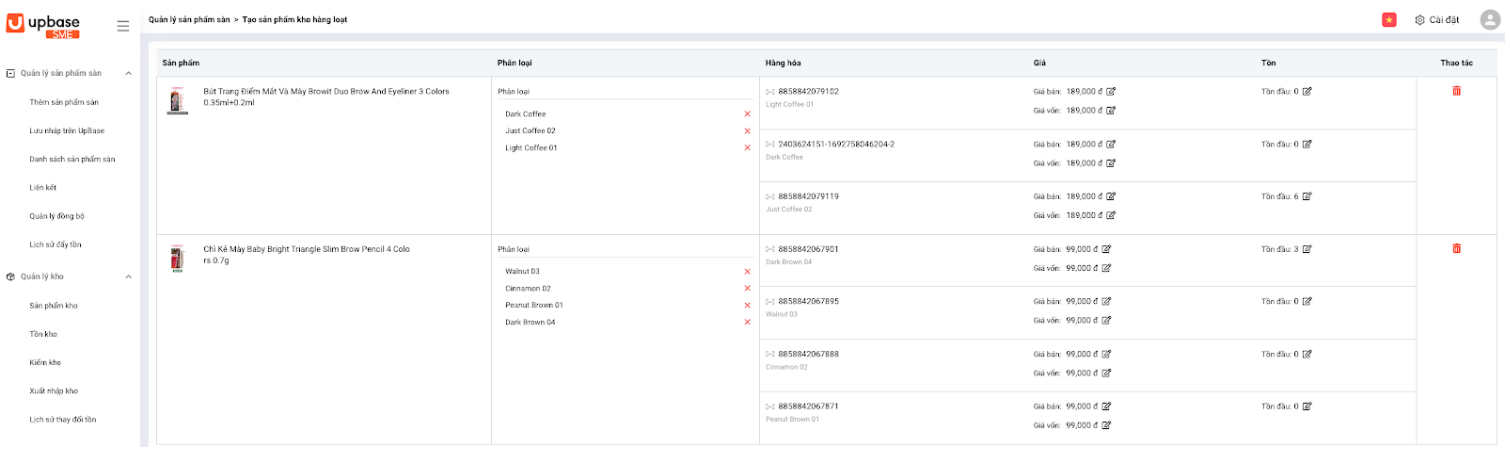Click the Bút Trang Điểm Mắt product name
This screenshot has height=457, width=1510.
pyautogui.click(x=326, y=96)
